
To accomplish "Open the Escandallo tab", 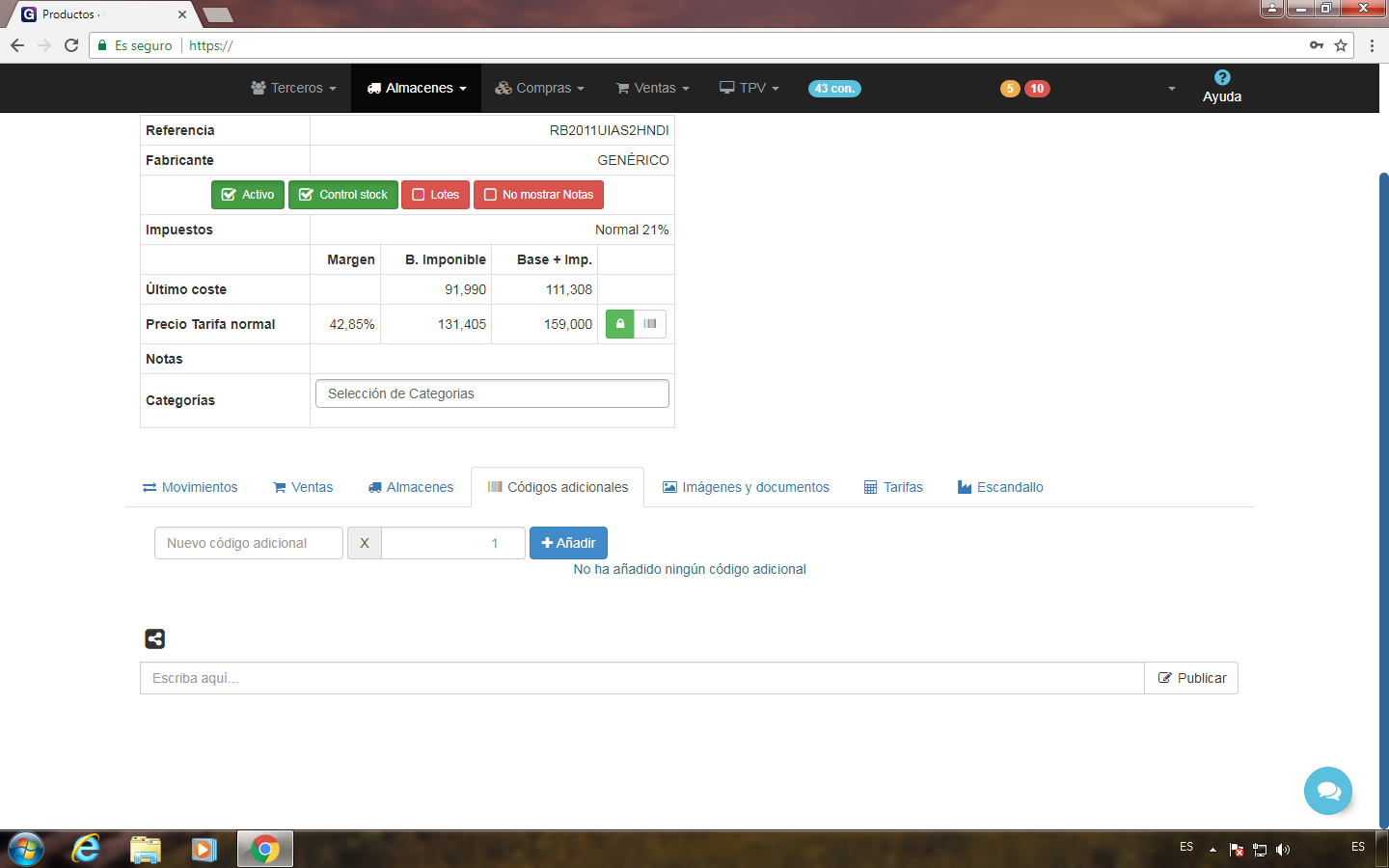I will [x=1000, y=487].
